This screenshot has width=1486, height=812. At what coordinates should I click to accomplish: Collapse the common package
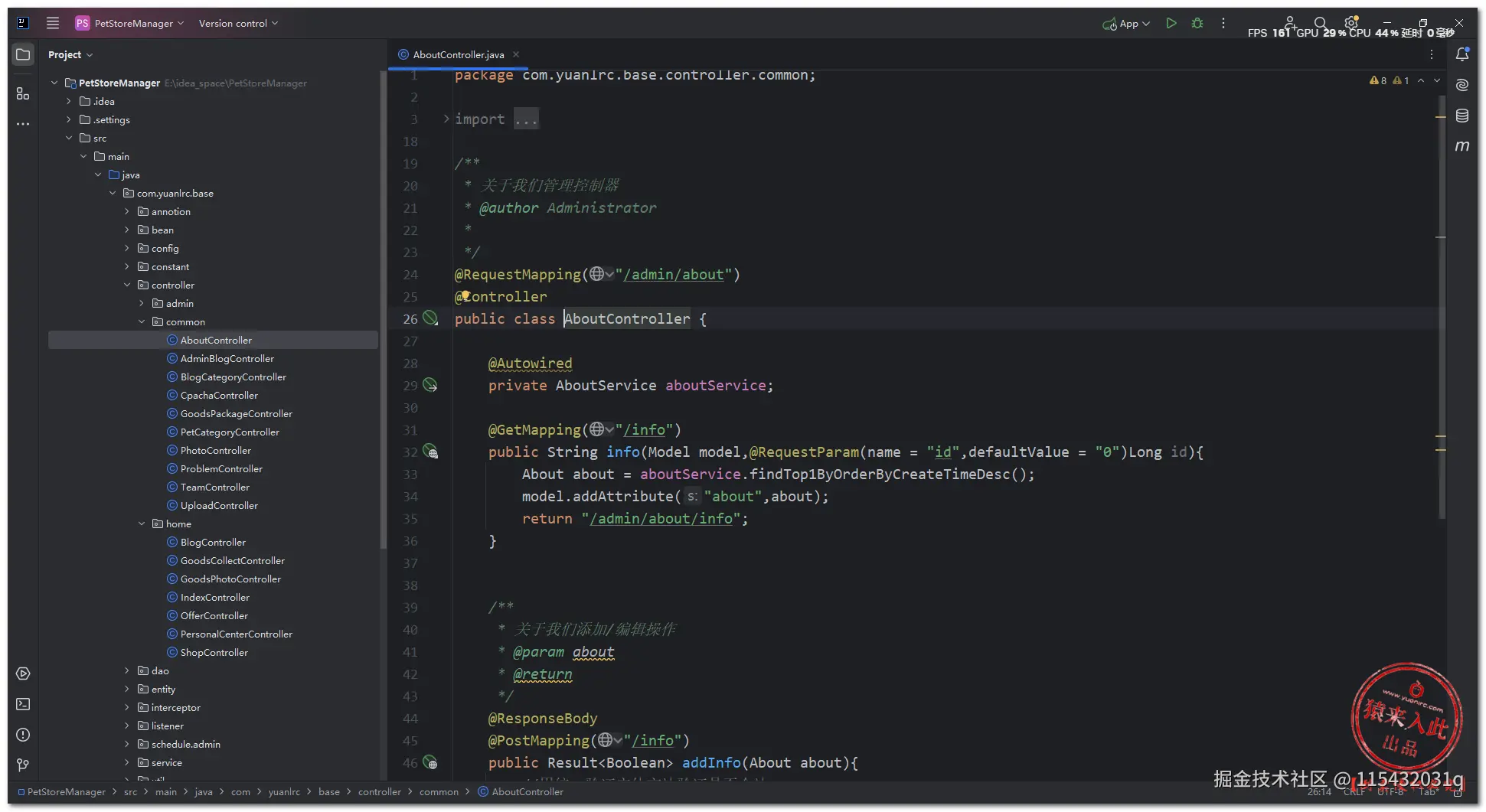click(142, 321)
